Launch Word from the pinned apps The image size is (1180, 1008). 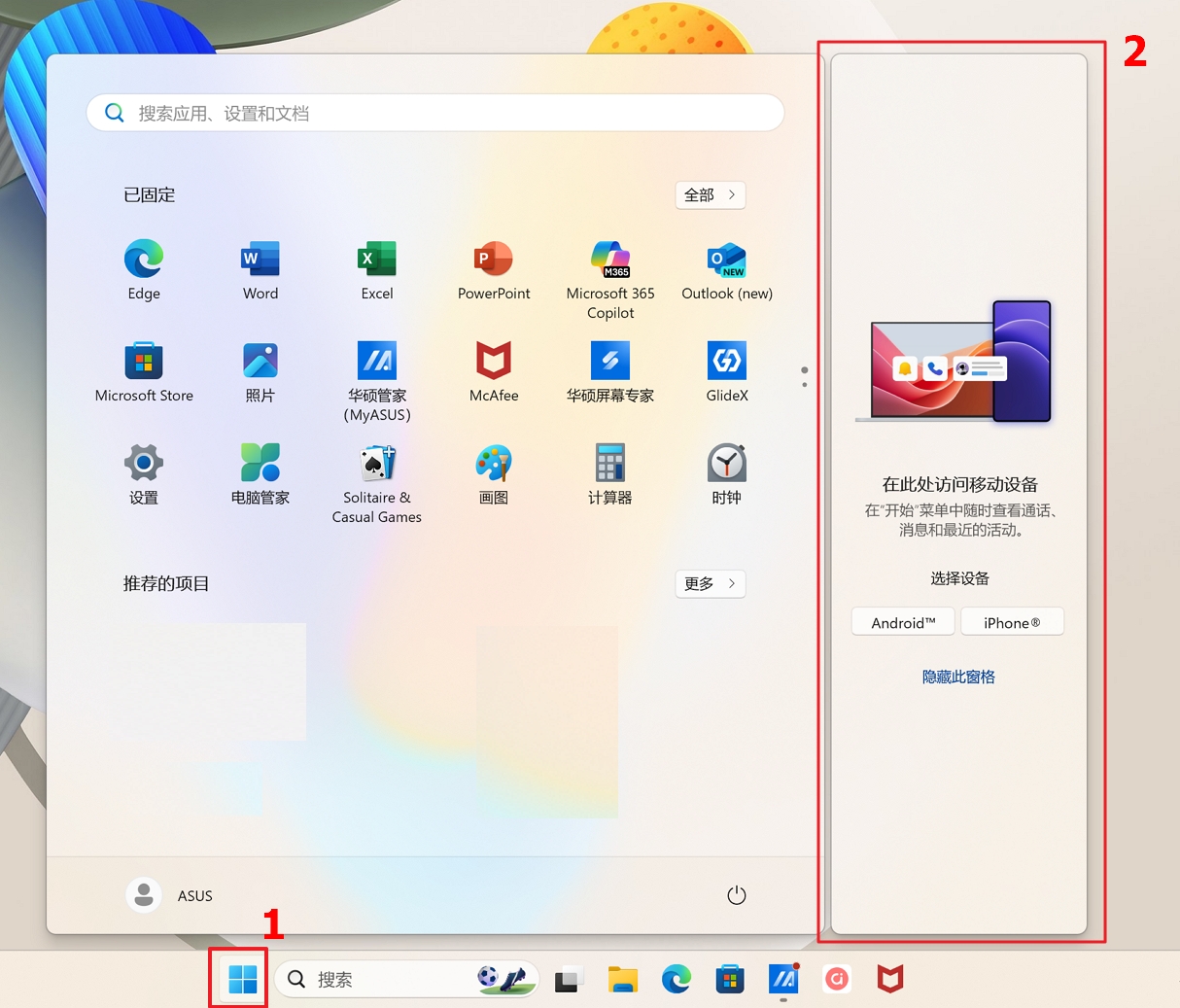[x=260, y=270]
